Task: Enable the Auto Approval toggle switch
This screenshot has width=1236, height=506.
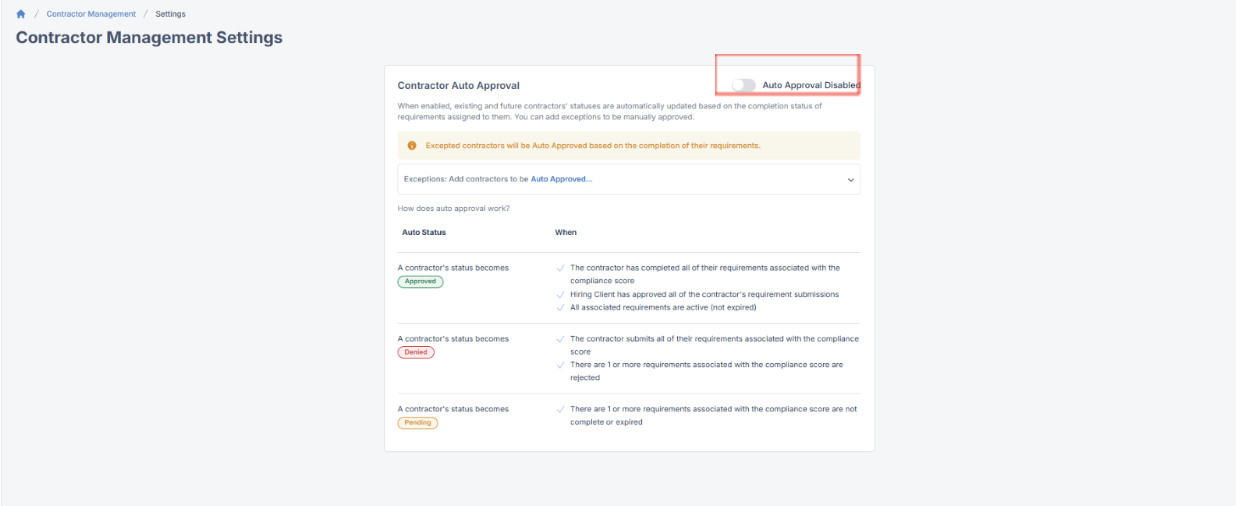Action: tap(743, 85)
